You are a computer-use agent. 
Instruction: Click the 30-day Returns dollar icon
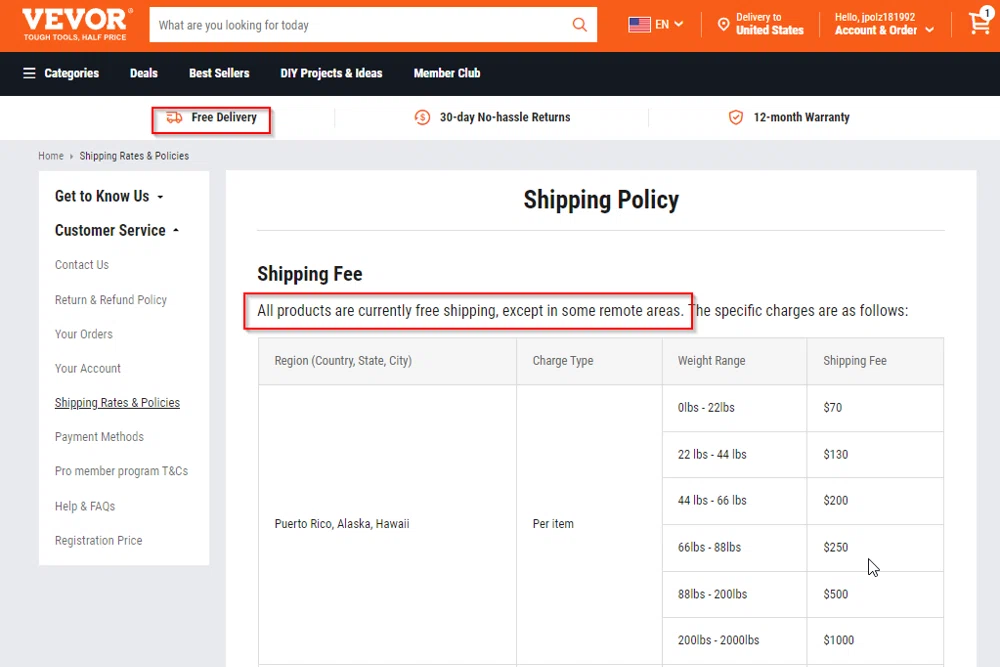click(x=421, y=117)
